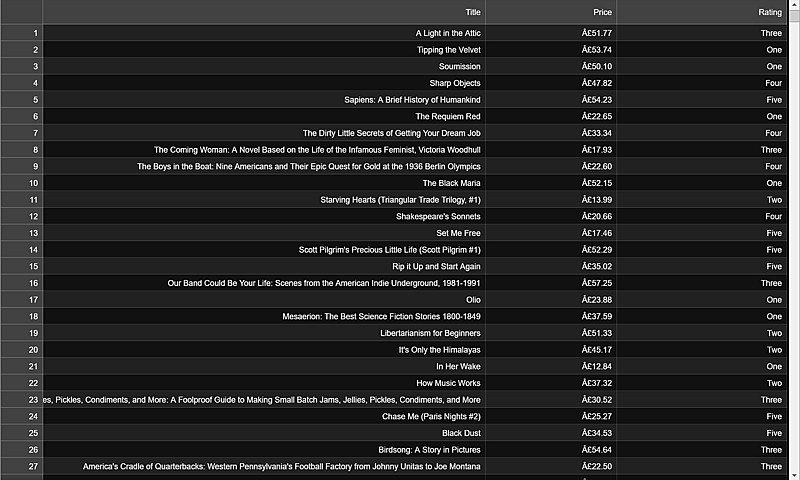Select the Title column header
This screenshot has width=800, height=480.
click(x=264, y=12)
